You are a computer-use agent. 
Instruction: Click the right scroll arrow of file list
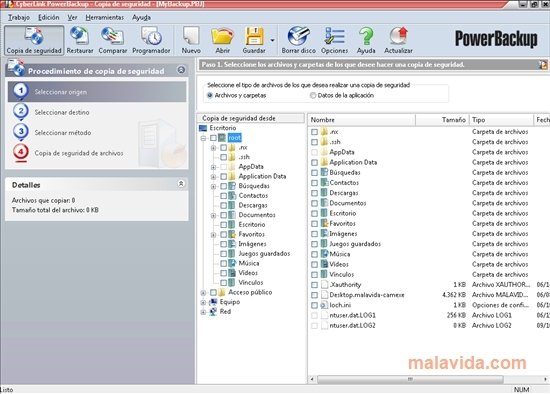click(545, 379)
